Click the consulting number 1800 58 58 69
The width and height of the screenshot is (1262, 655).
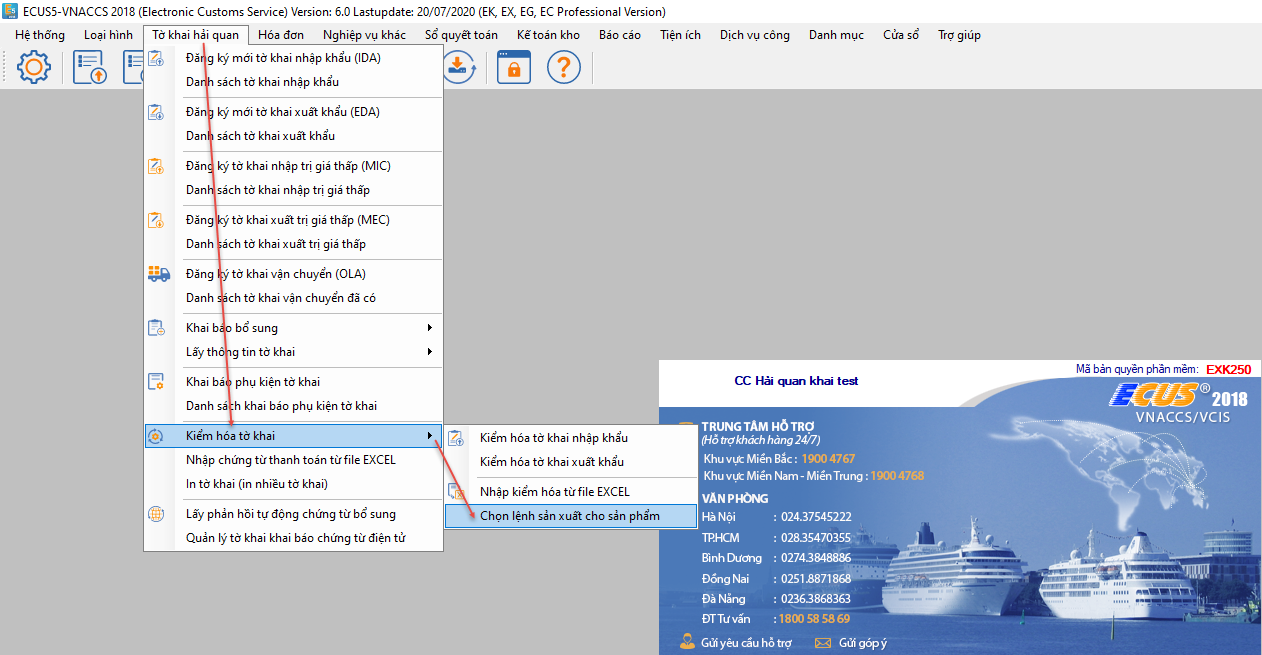tap(814, 619)
